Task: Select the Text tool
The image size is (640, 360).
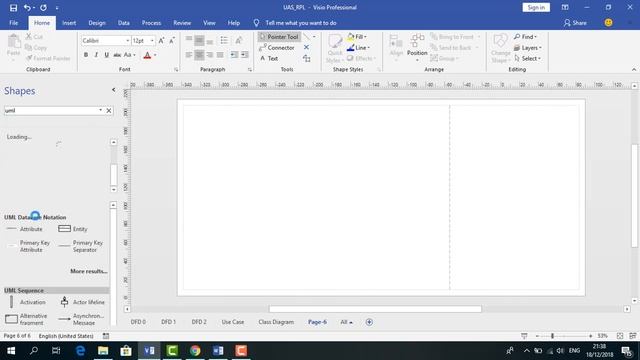Action: [269, 58]
